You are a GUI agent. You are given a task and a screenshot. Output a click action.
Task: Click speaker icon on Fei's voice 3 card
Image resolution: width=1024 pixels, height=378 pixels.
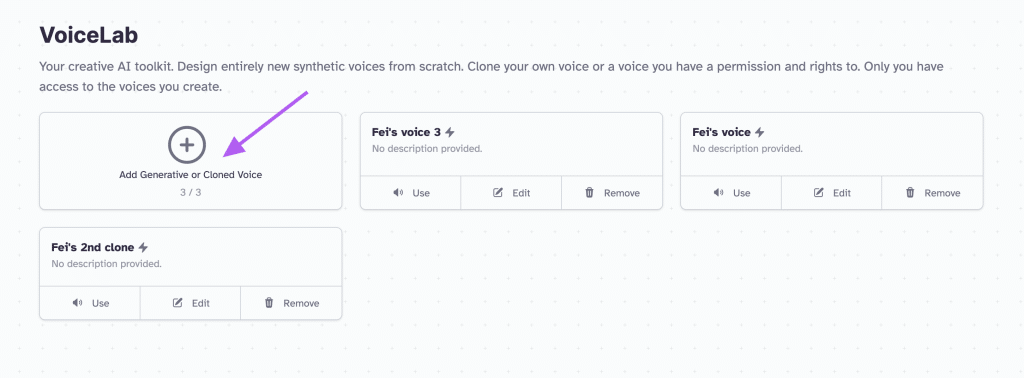click(398, 193)
